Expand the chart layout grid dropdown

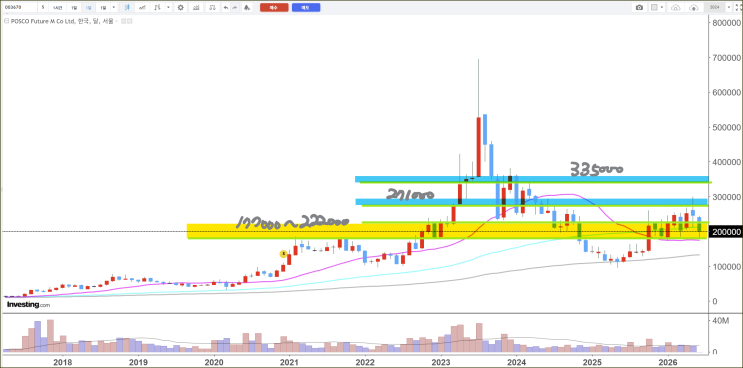pyautogui.click(x=662, y=8)
